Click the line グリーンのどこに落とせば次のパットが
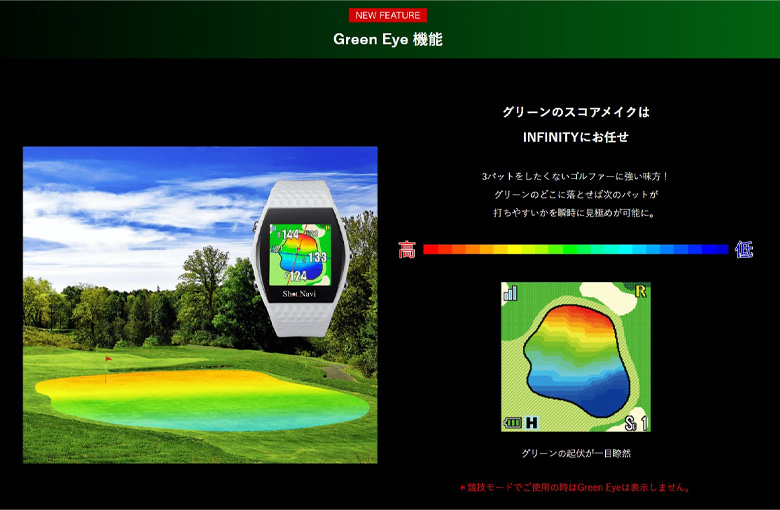This screenshot has height=510, width=780. [576, 195]
